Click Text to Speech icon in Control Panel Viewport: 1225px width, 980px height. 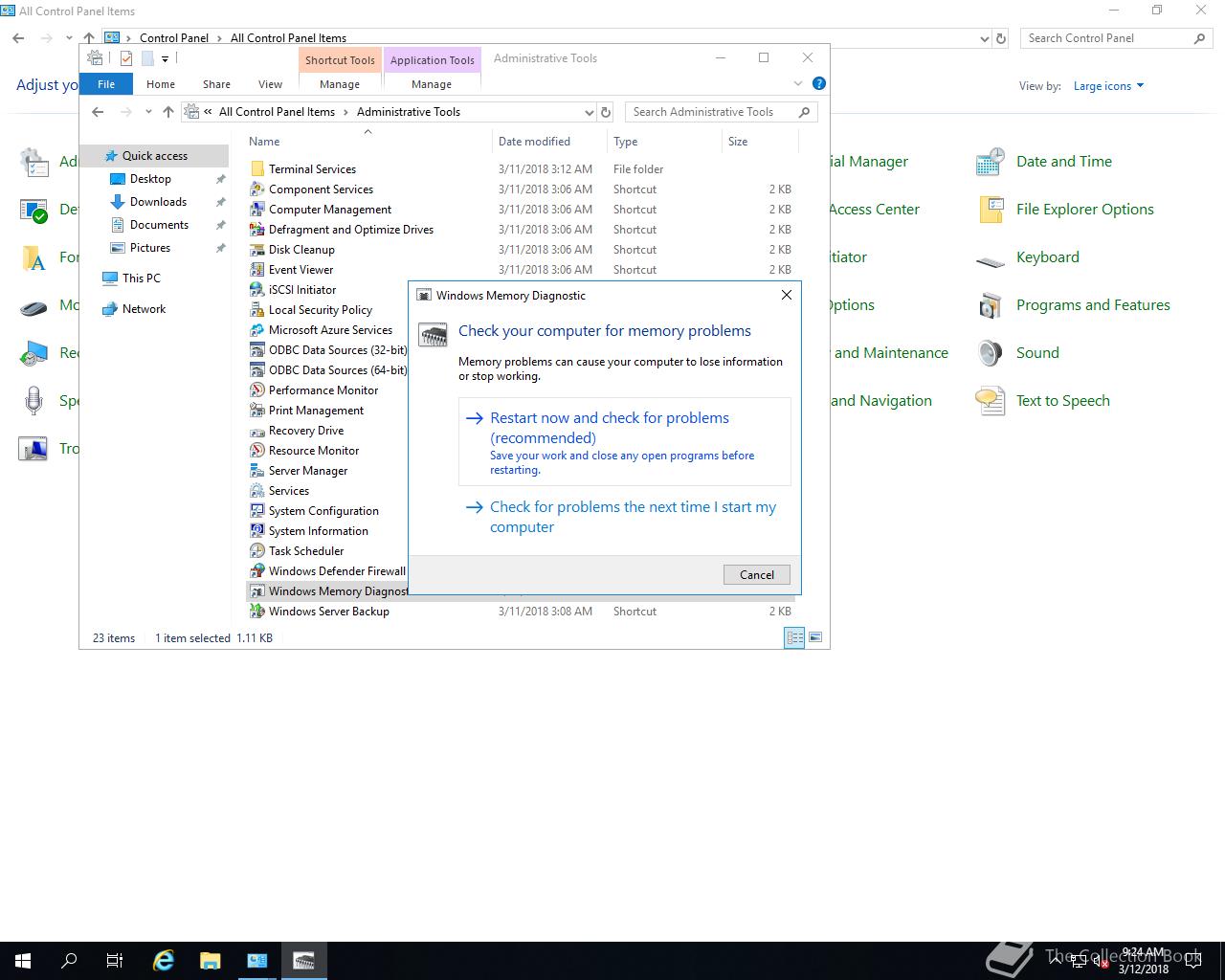(990, 401)
